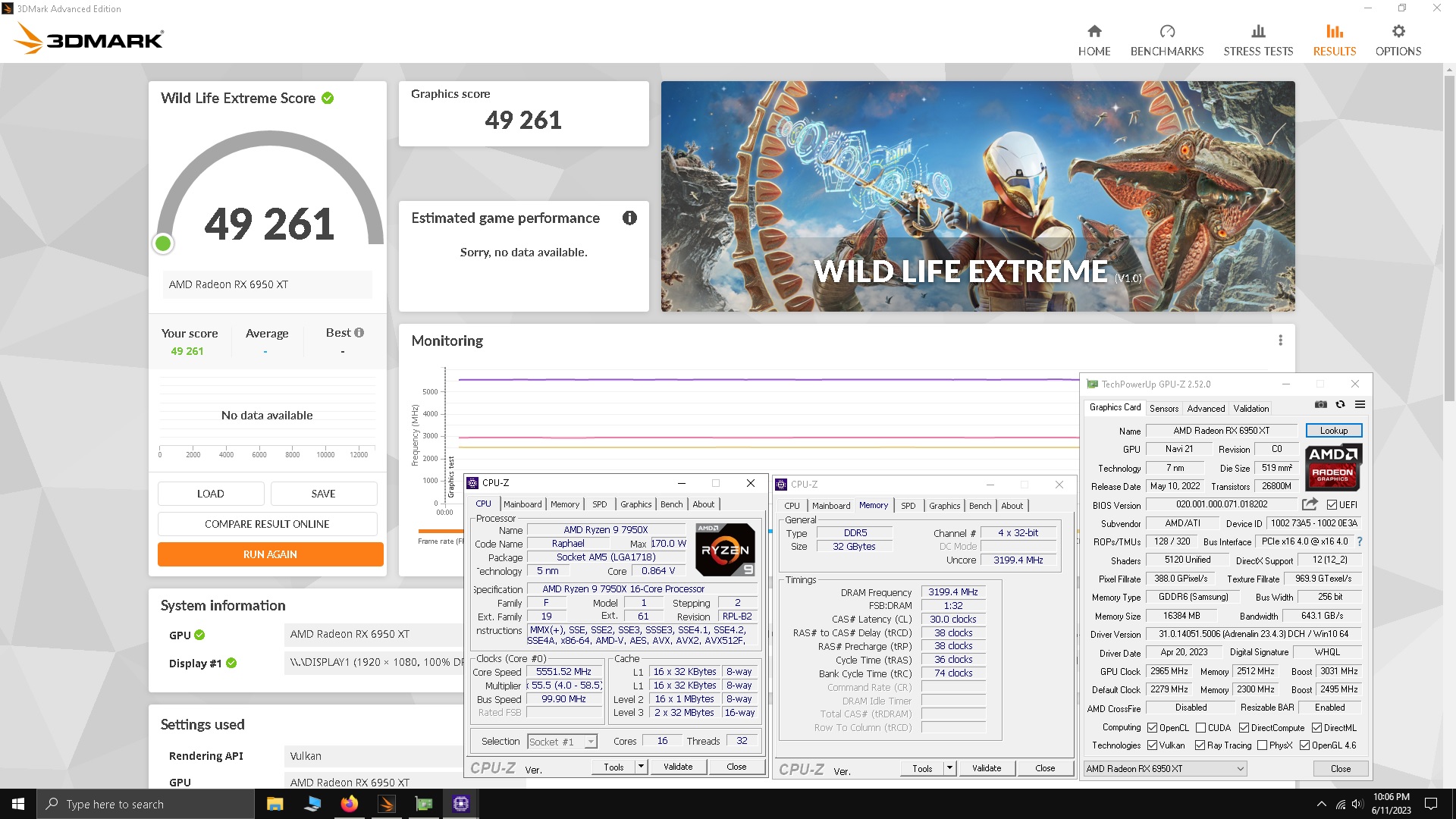Image resolution: width=1456 pixels, height=819 pixels.
Task: Click COMPARE RESULT ONLINE
Action: 267,524
